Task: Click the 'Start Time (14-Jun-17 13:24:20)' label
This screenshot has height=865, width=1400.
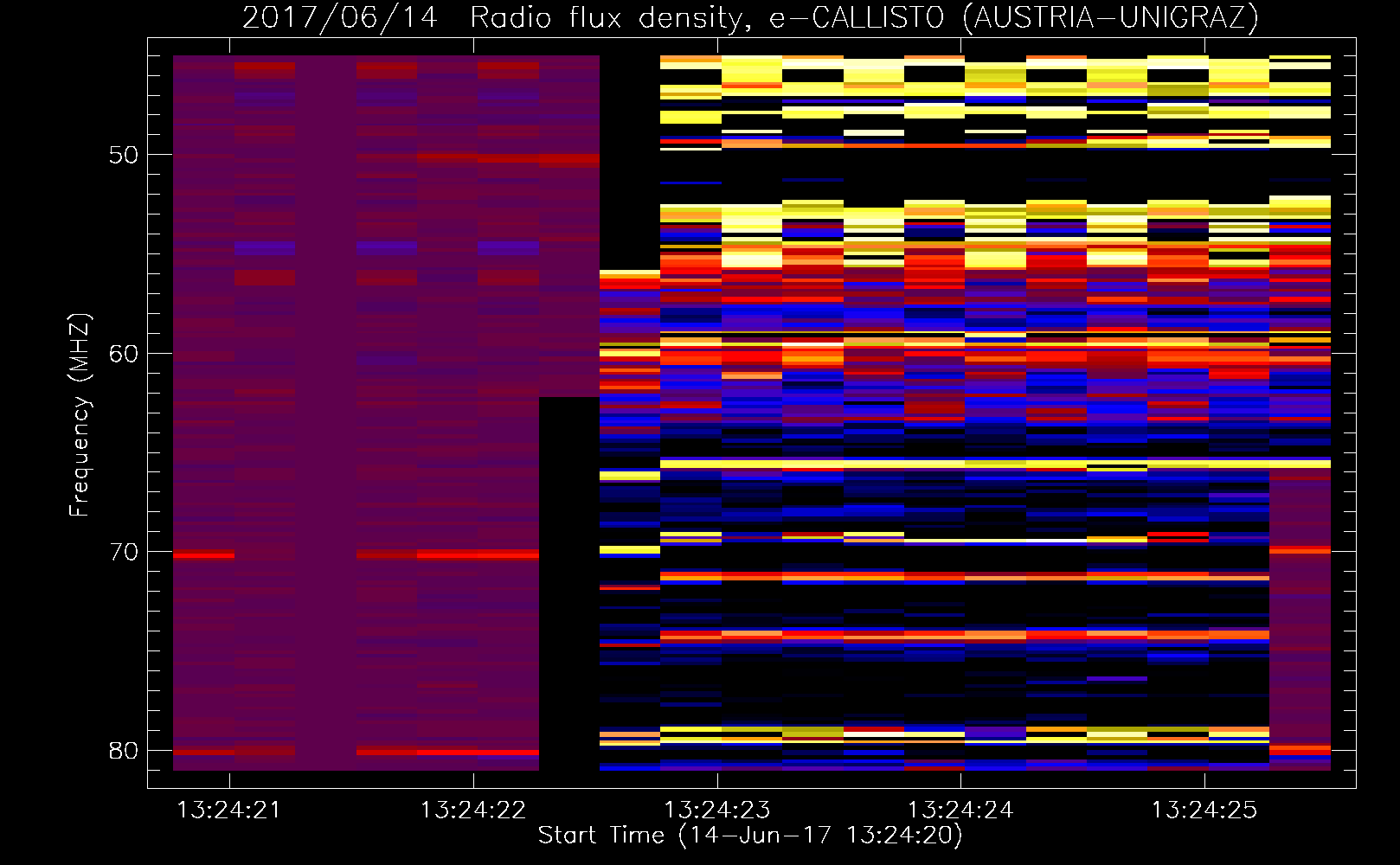Action: [x=750, y=836]
